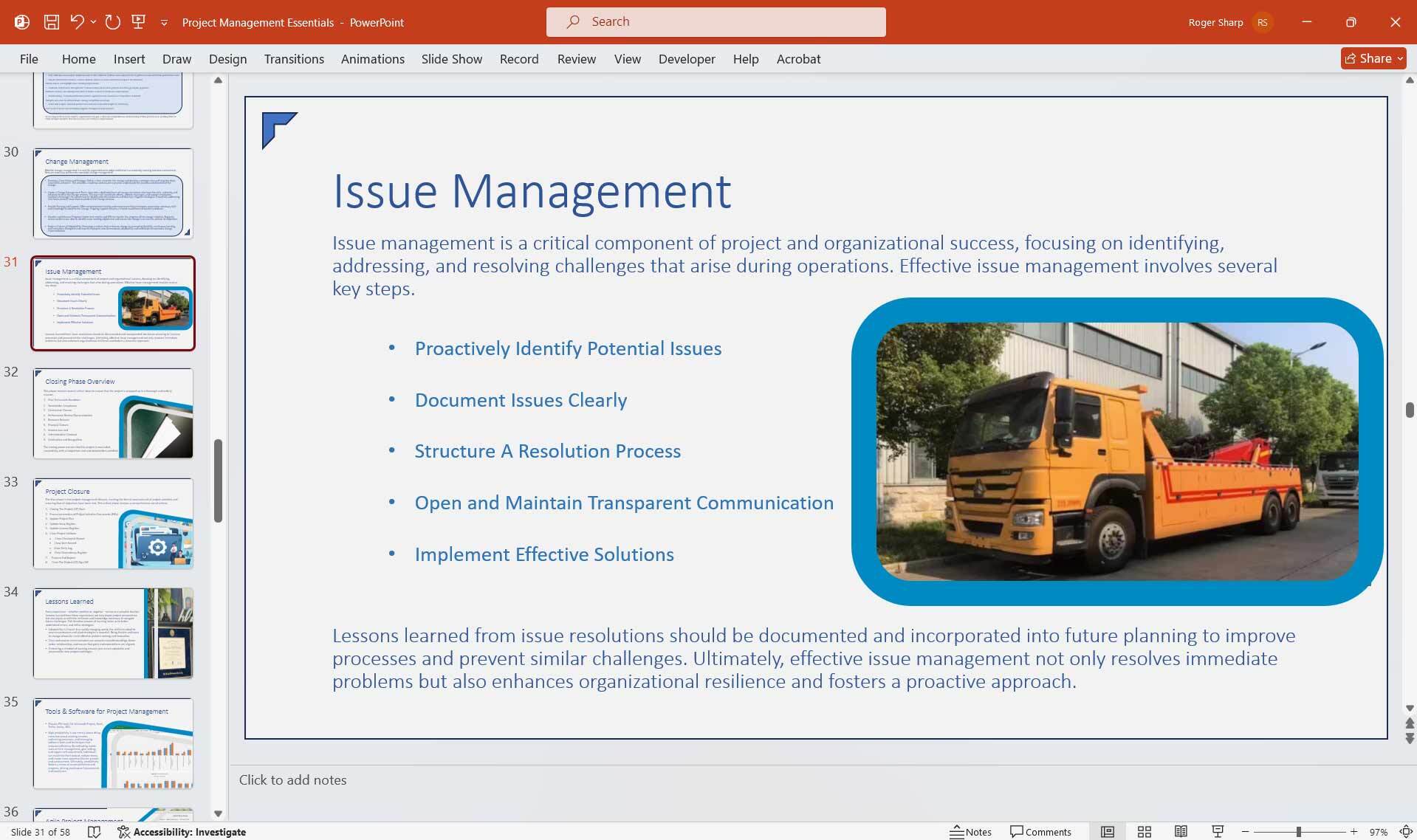Open Reading View
Viewport: 1417px width, 840px height.
pyautogui.click(x=1181, y=831)
